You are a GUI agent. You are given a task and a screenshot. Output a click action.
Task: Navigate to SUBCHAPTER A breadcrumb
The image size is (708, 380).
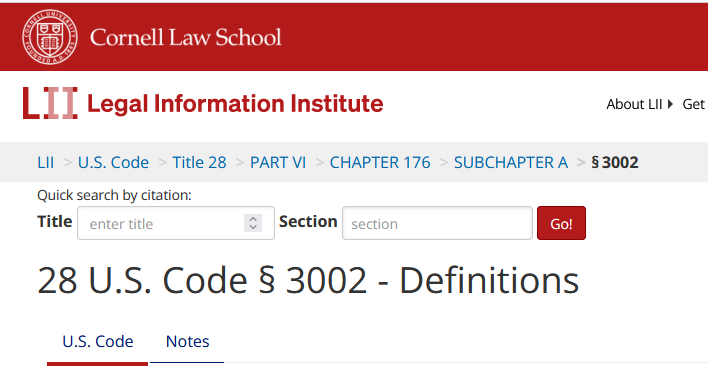[511, 162]
